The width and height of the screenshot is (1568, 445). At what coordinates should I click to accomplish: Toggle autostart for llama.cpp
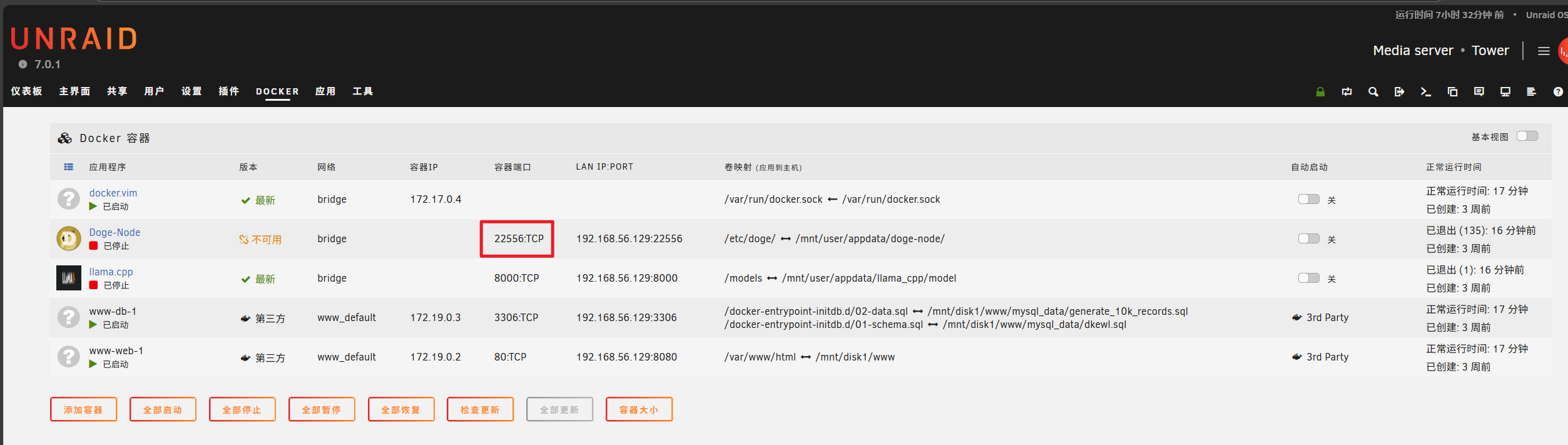1309,278
